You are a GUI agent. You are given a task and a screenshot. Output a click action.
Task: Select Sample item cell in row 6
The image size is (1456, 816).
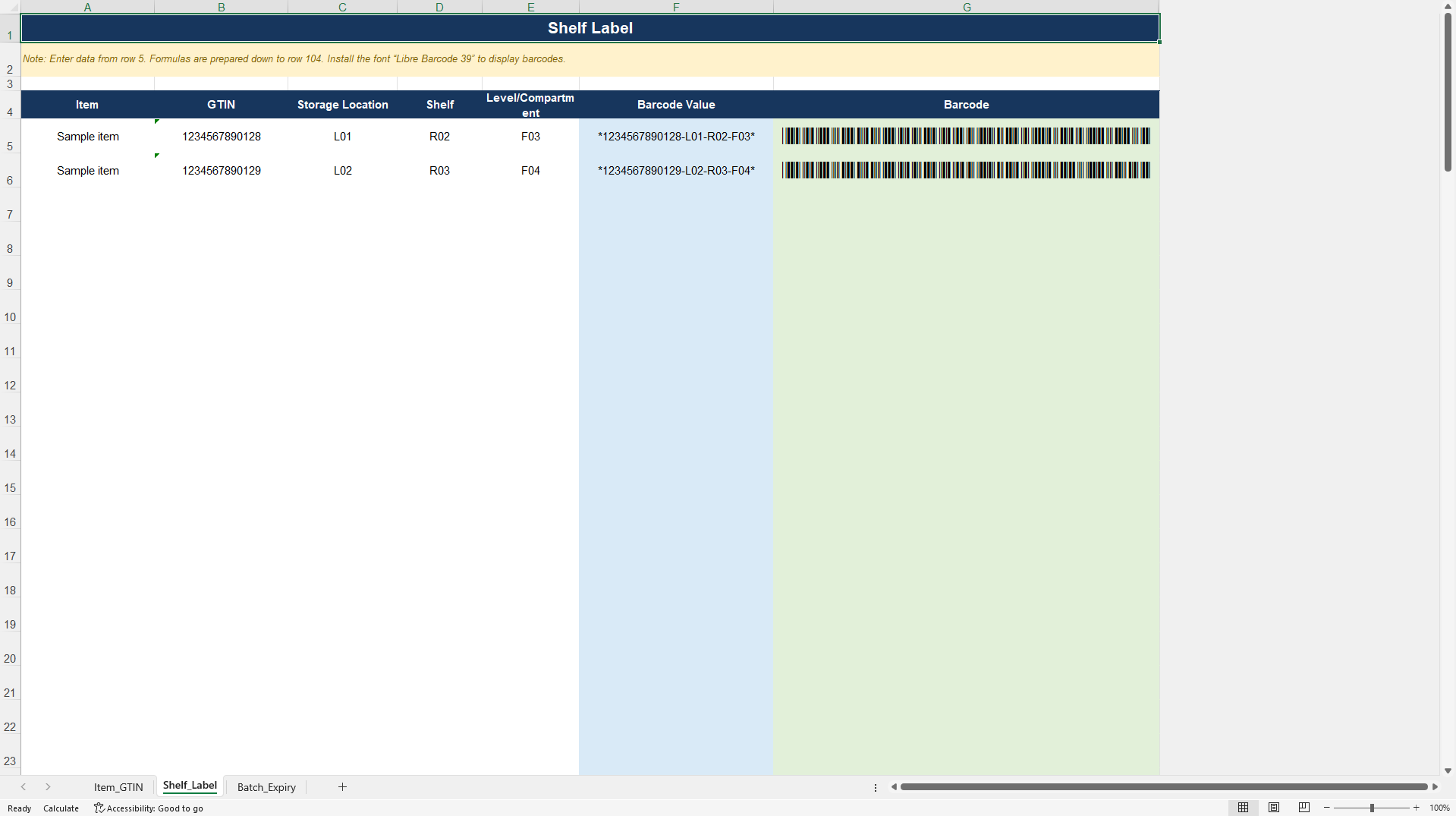coord(87,171)
